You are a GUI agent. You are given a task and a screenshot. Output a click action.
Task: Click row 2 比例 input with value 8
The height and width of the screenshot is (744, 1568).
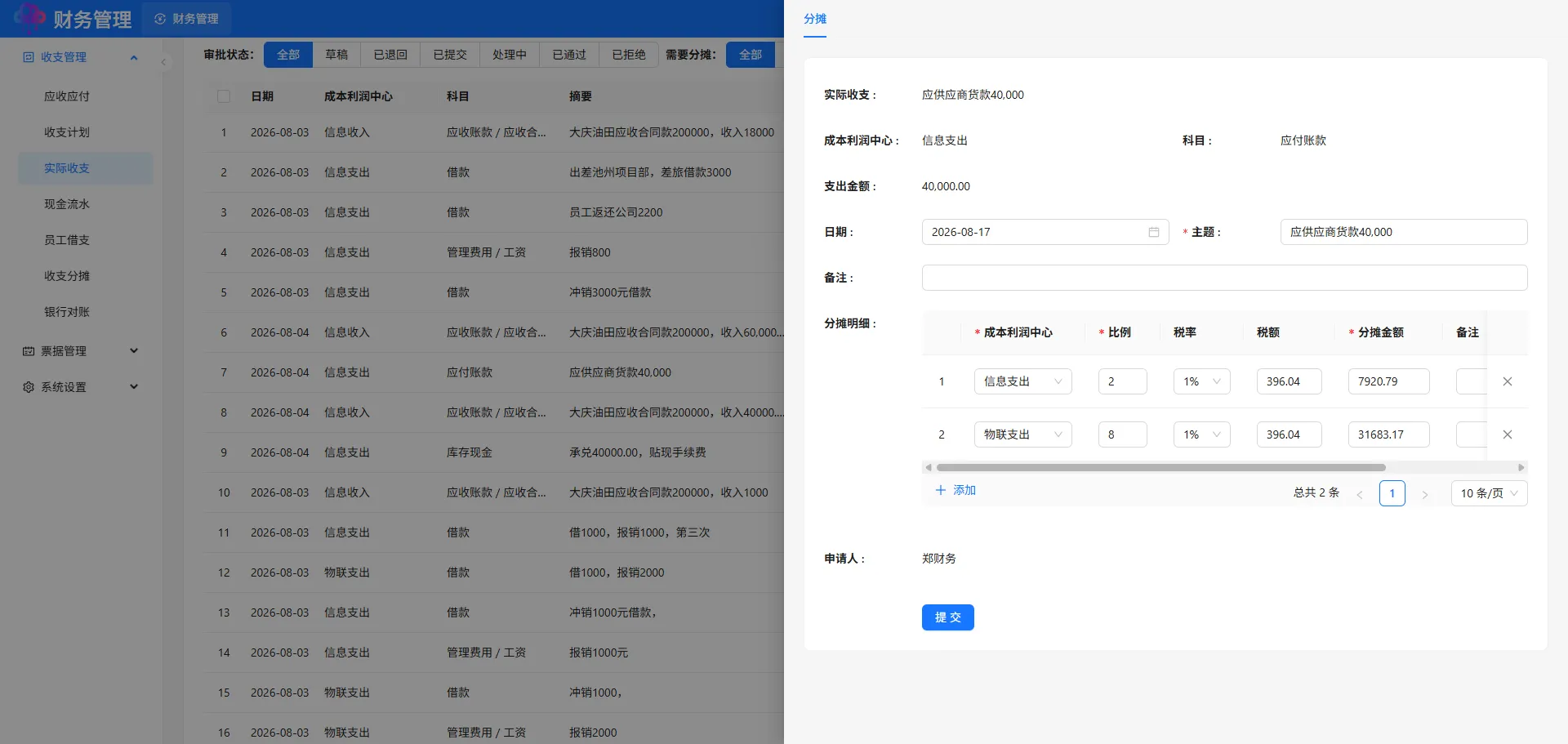[1122, 434]
